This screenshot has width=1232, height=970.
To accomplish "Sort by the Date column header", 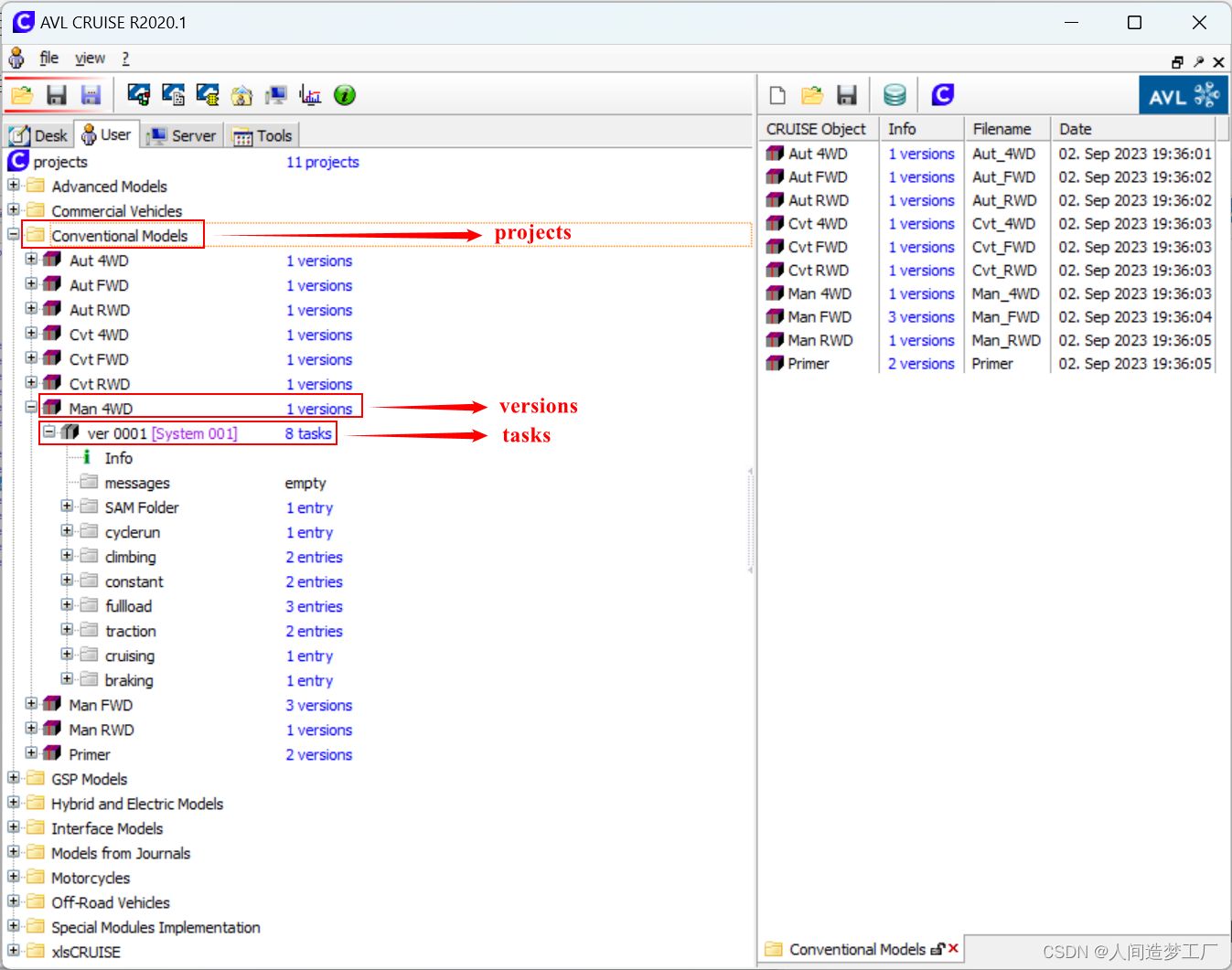I will pyautogui.click(x=1132, y=129).
